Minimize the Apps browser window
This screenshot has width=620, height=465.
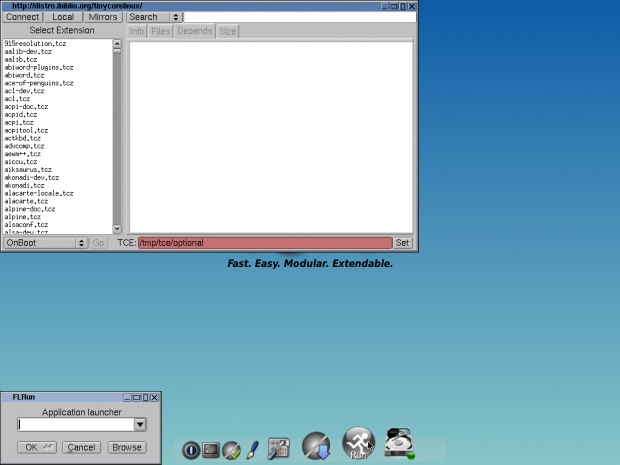pyautogui.click(x=384, y=6)
